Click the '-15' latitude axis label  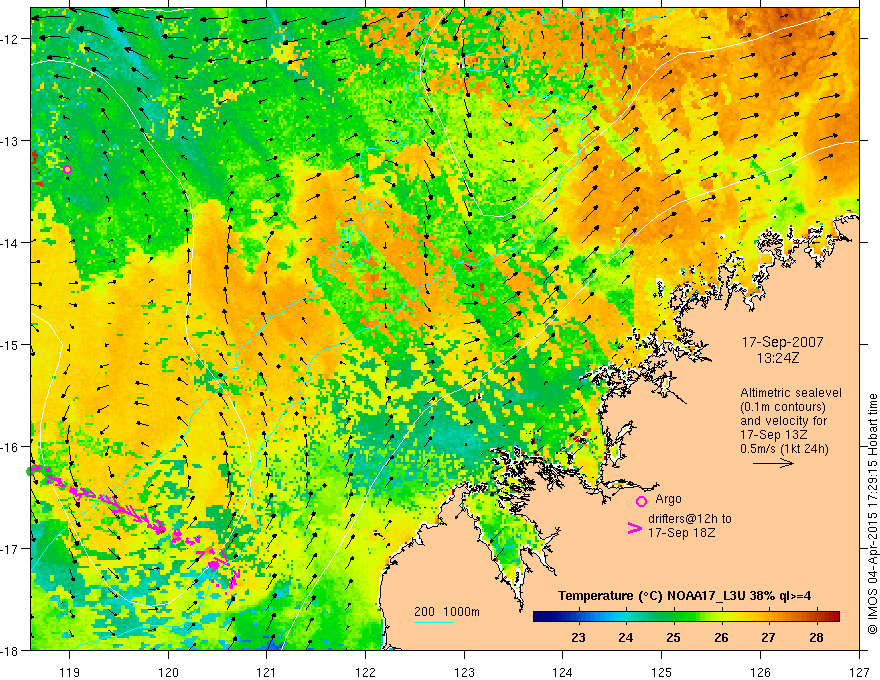pyautogui.click(x=11, y=344)
